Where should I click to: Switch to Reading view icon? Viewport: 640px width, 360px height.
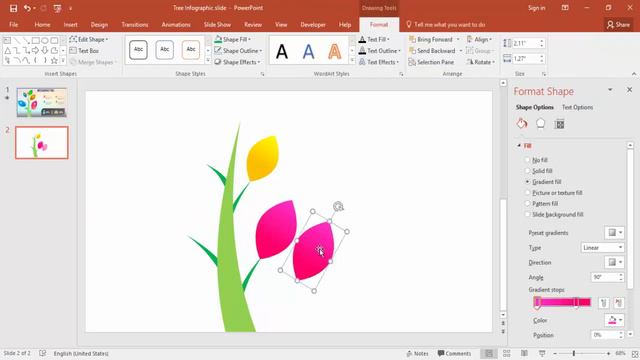point(524,353)
